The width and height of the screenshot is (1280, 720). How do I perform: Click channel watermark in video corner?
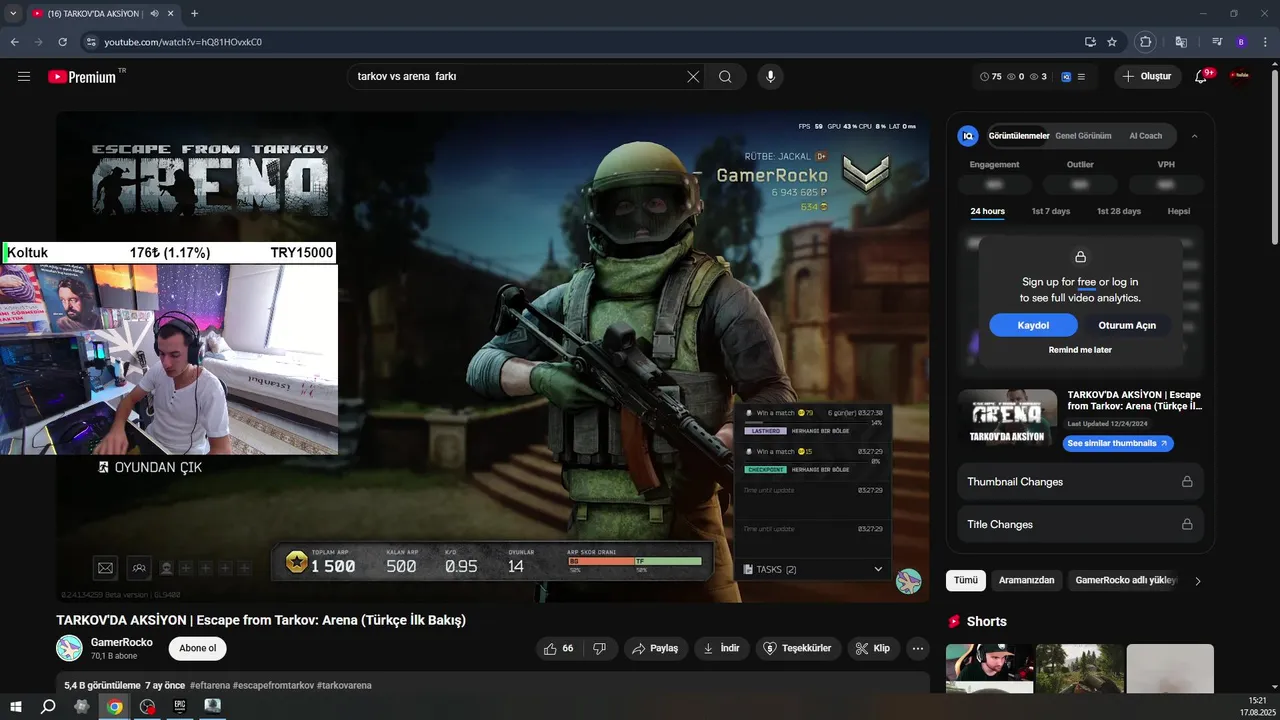908,581
